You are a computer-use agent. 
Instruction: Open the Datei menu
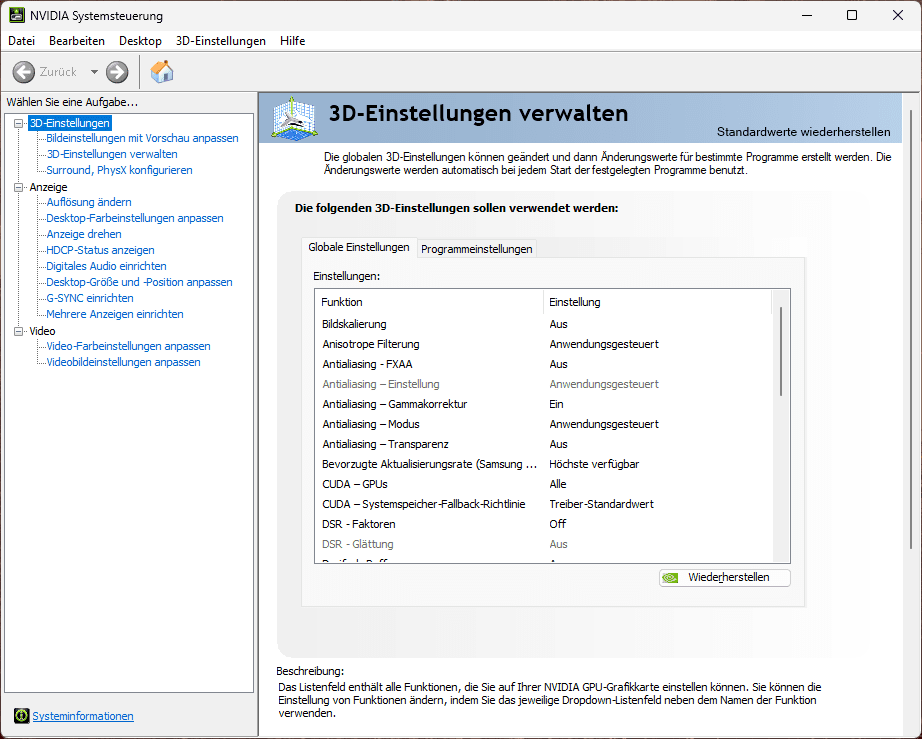22,41
